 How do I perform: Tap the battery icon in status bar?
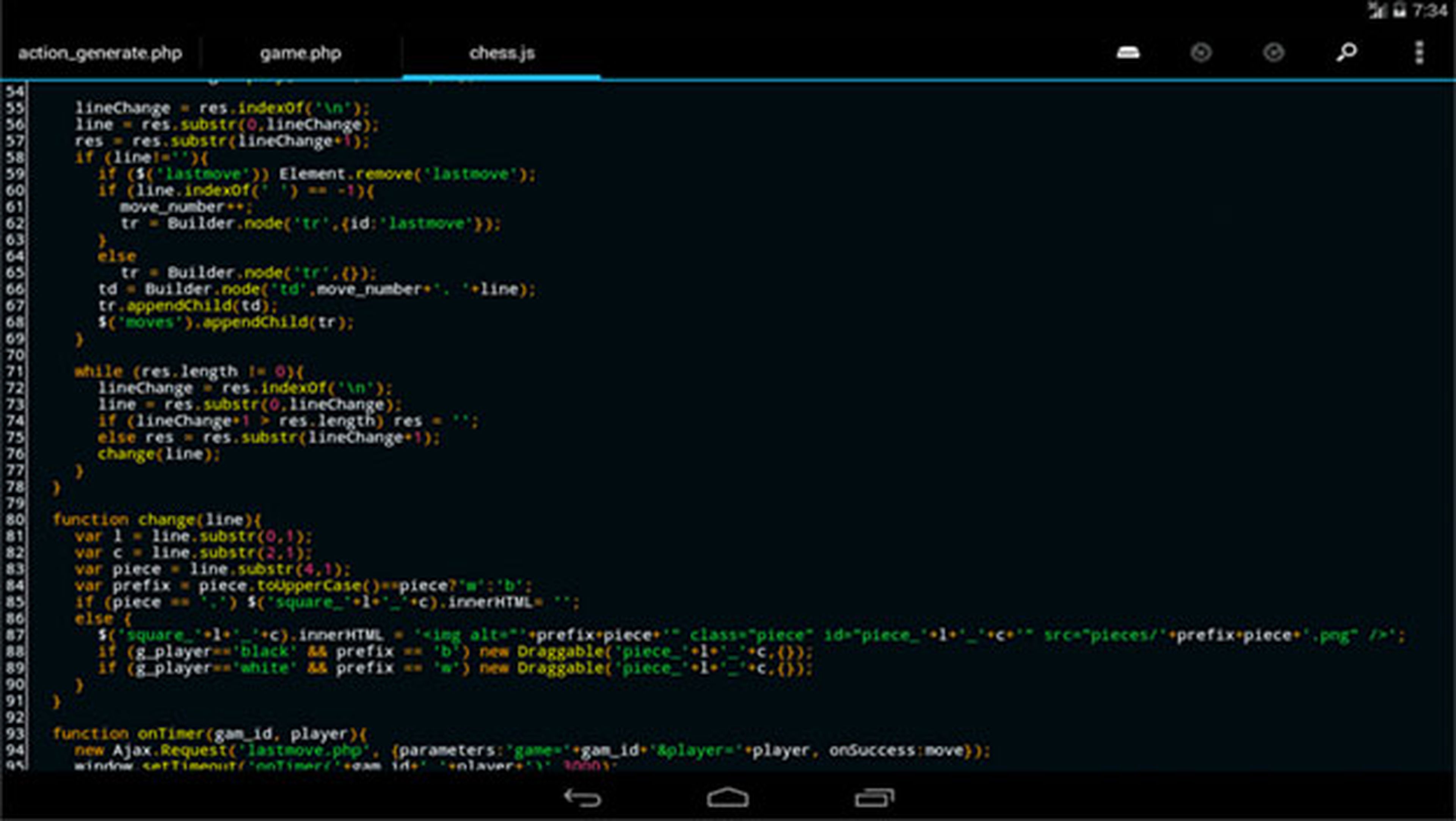[1400, 10]
